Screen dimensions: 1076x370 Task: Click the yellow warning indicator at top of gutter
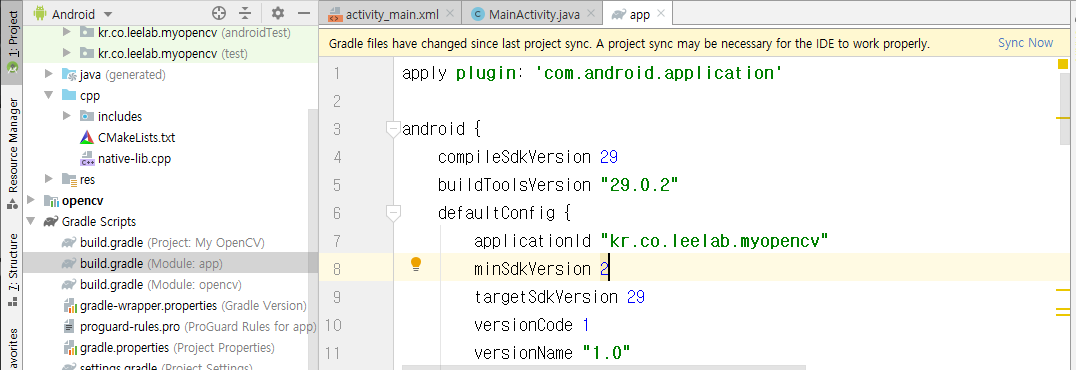point(1063,65)
